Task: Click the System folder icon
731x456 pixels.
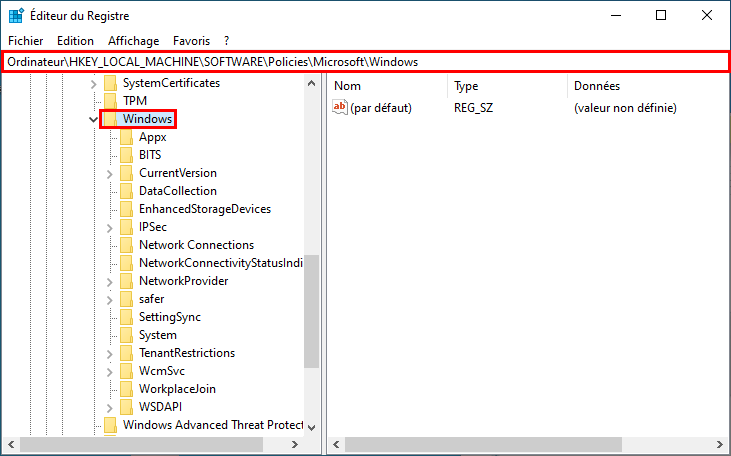Action: (126, 335)
